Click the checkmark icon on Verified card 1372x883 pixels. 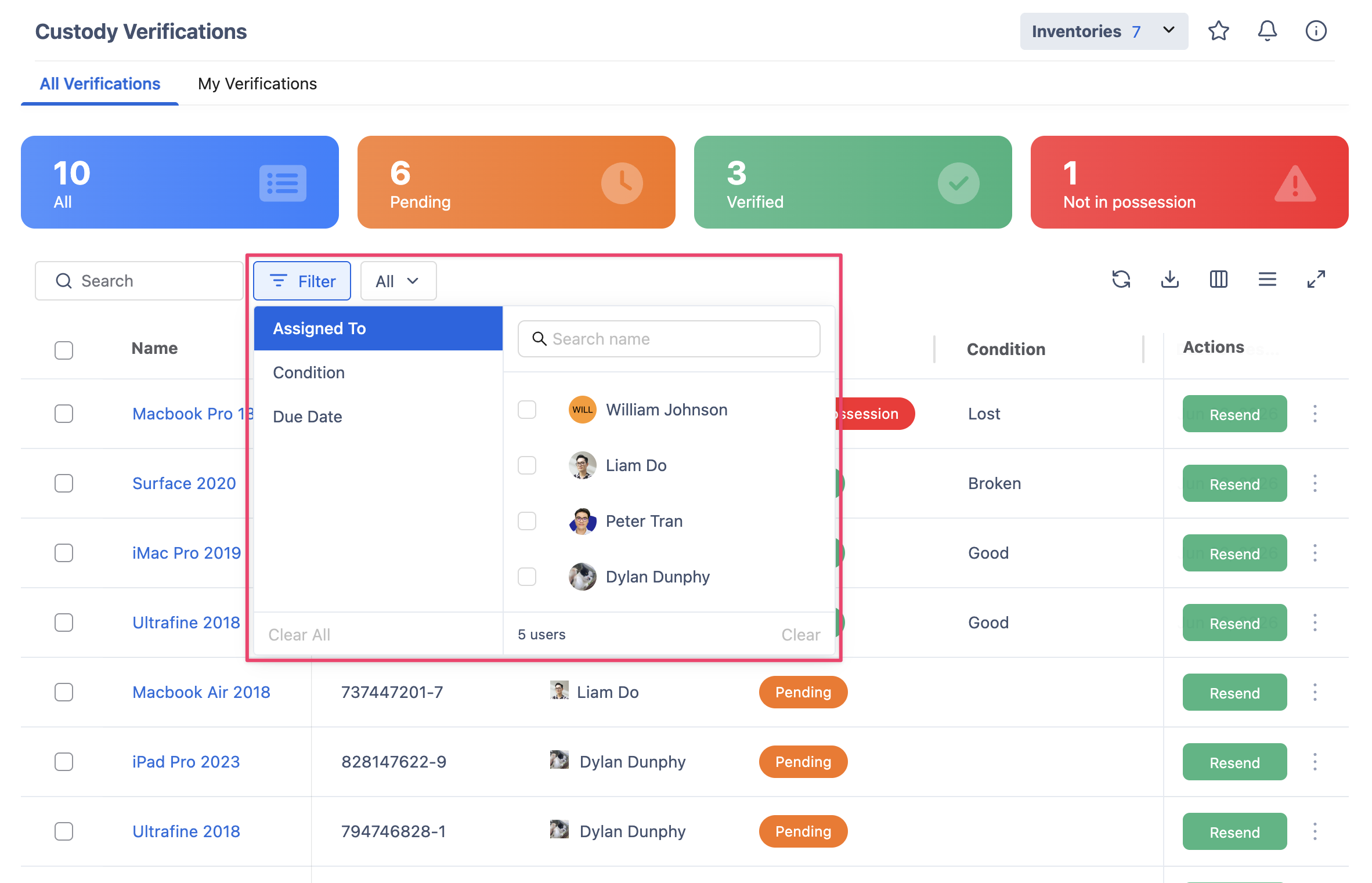(958, 183)
